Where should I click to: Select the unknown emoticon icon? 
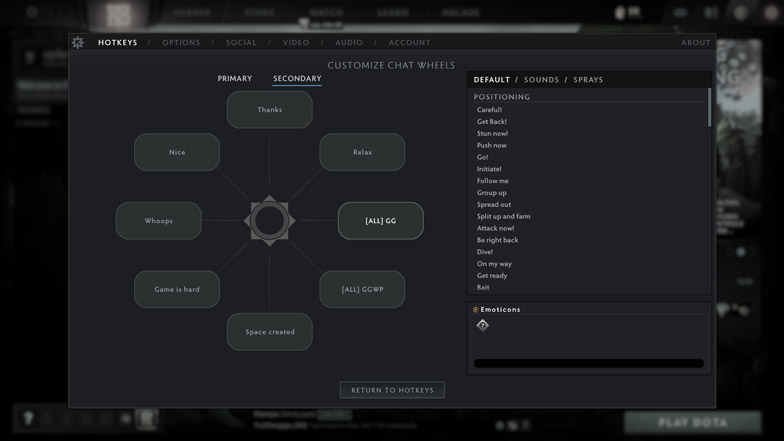point(482,326)
